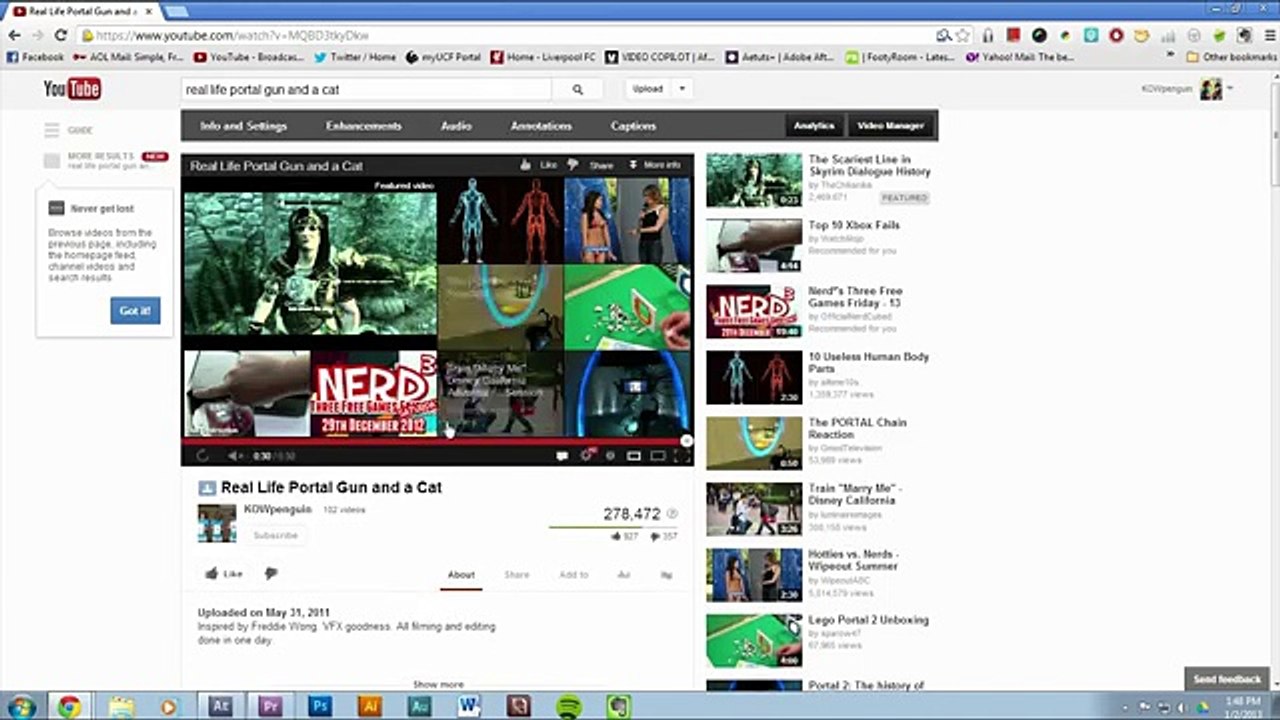
Task: Click the YouTube search input field
Action: point(366,89)
